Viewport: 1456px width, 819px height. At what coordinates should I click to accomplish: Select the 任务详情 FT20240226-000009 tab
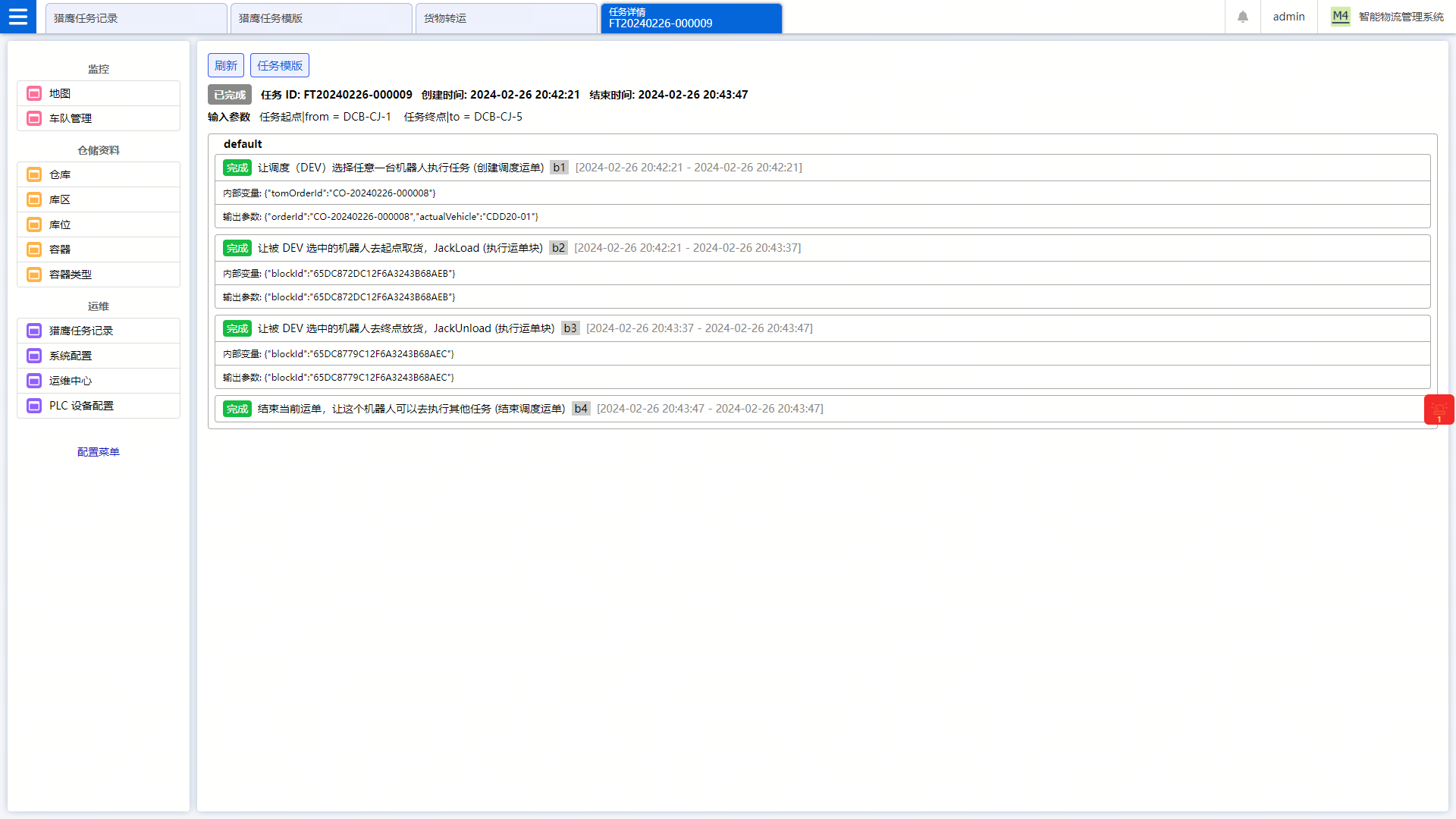(x=692, y=18)
